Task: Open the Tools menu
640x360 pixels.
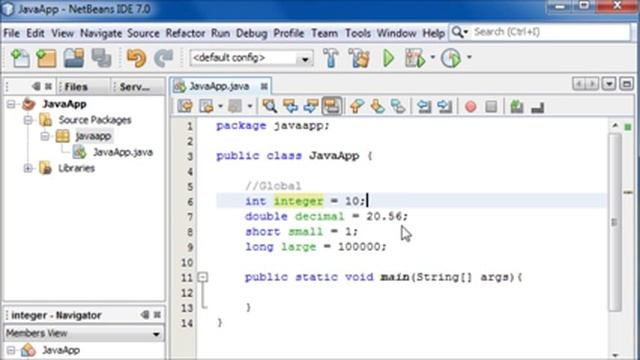Action: pyautogui.click(x=358, y=33)
